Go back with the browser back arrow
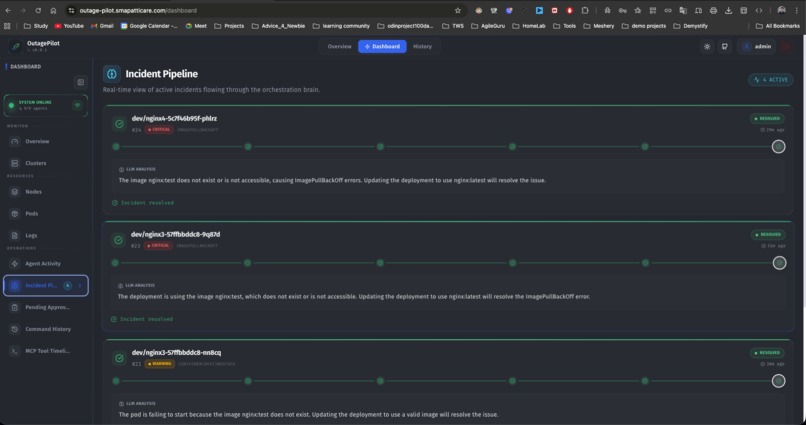Image resolution: width=806 pixels, height=425 pixels. click(x=8, y=10)
